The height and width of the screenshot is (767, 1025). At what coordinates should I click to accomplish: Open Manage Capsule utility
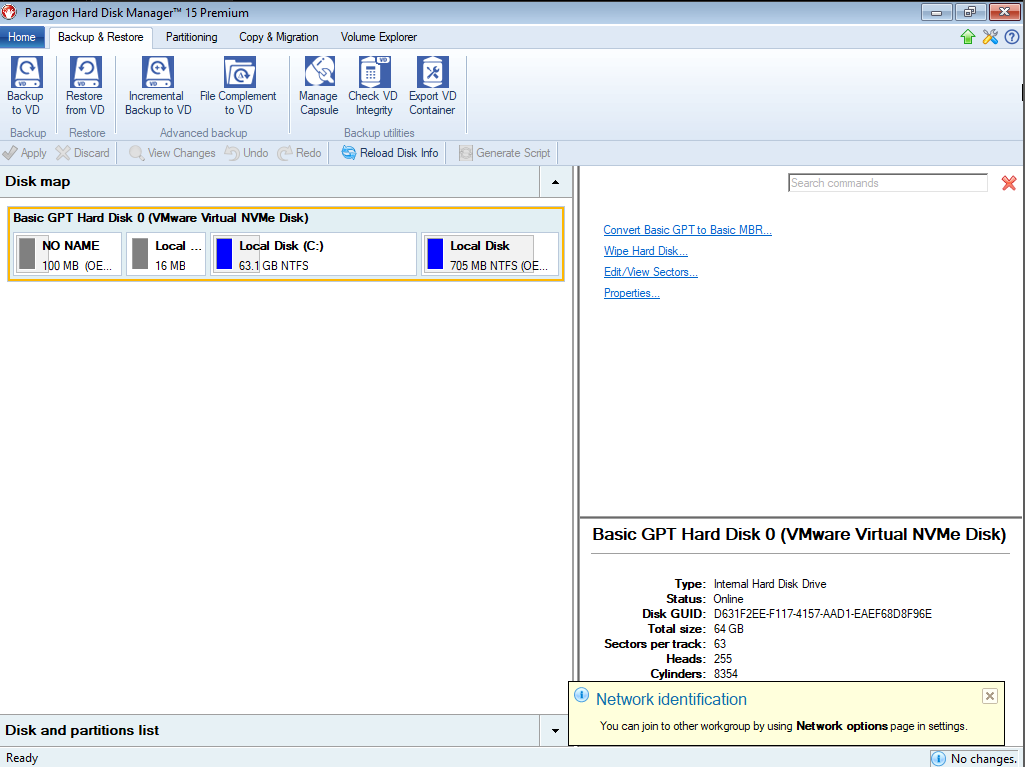tap(319, 86)
